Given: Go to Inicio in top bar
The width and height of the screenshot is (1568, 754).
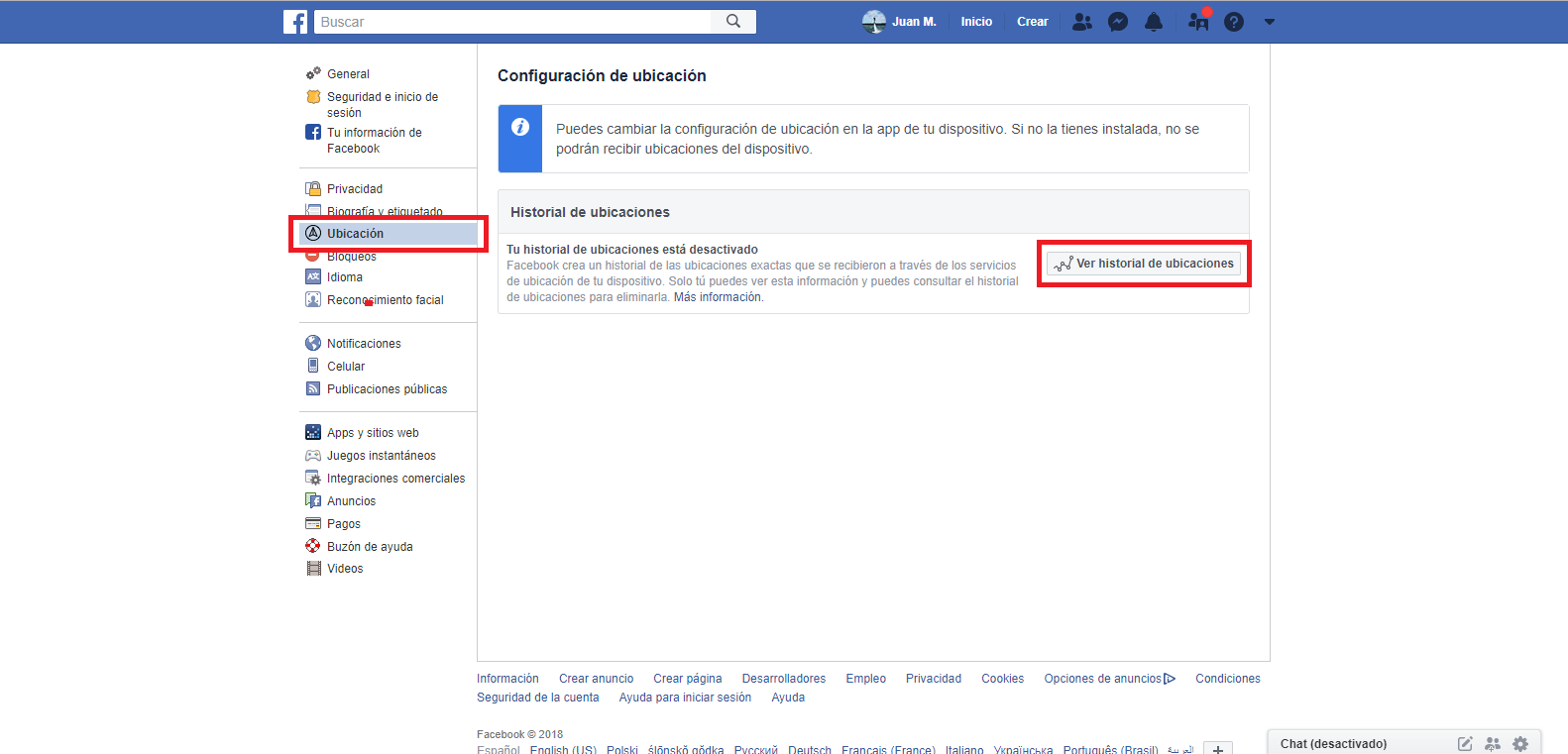Looking at the screenshot, I should tap(976, 22).
